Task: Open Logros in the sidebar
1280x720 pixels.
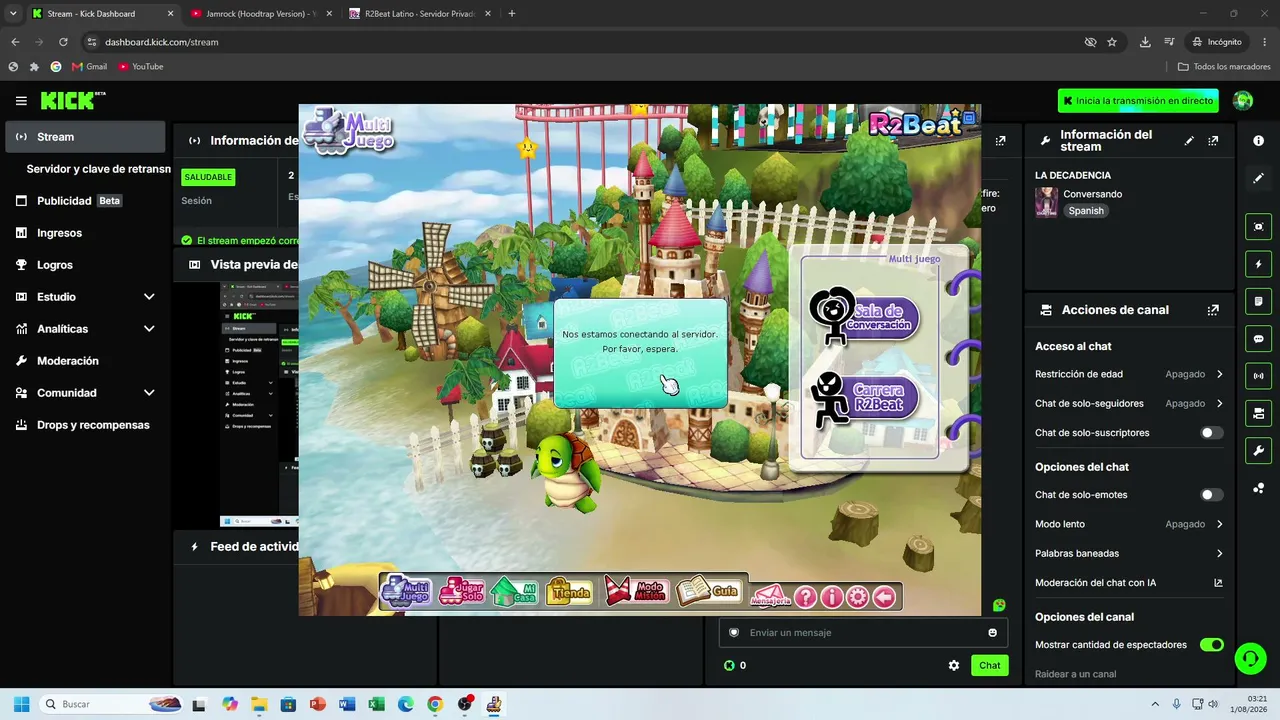Action: pos(85,265)
